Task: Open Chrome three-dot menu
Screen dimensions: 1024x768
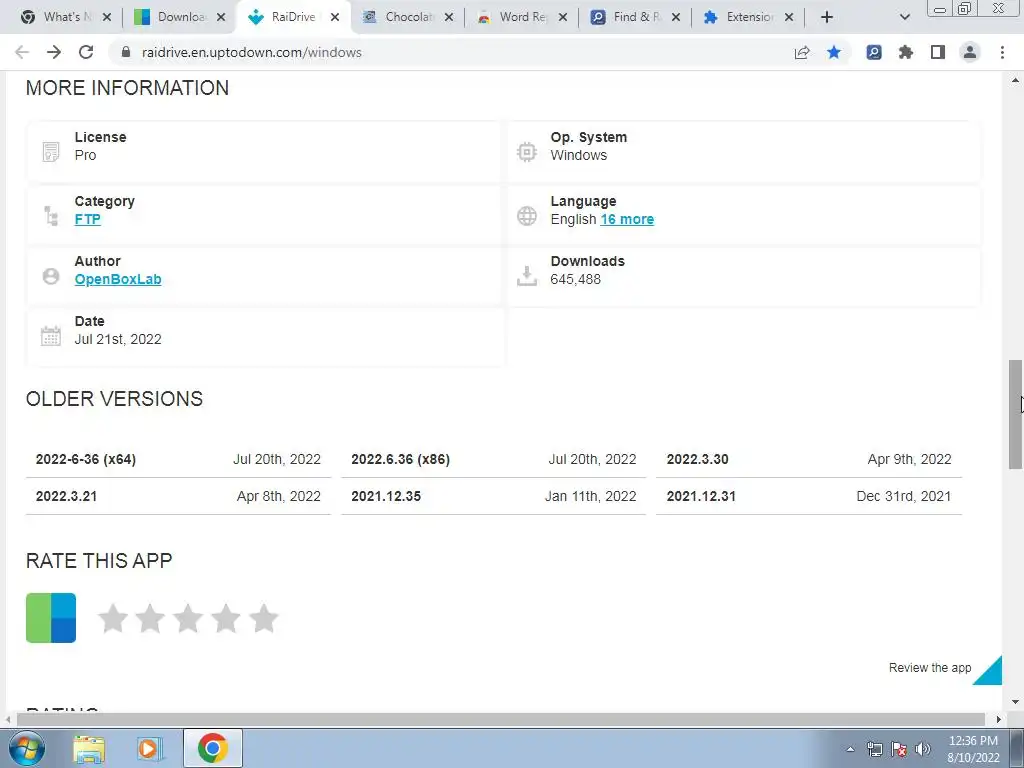Action: click(x=1002, y=52)
